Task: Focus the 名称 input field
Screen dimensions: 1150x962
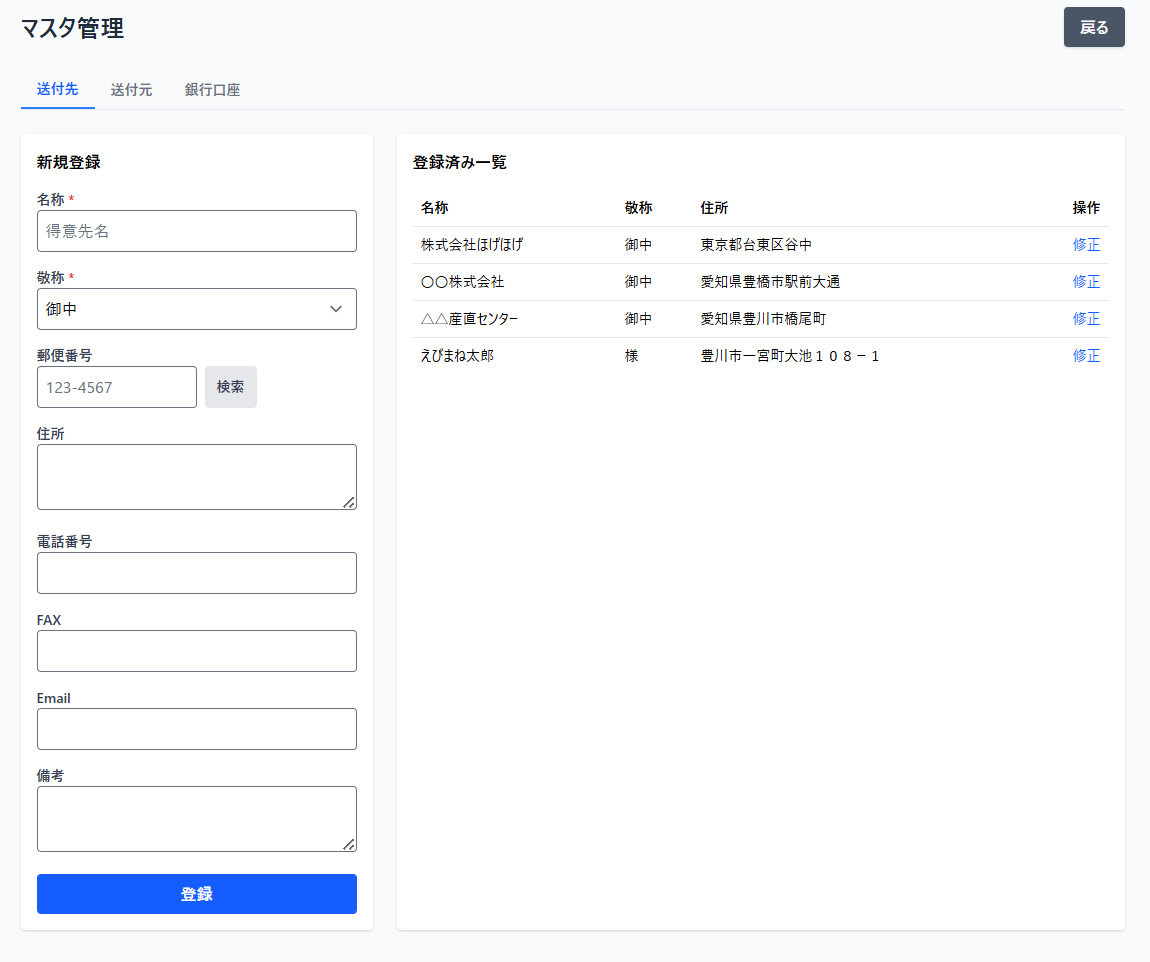Action: tap(196, 231)
